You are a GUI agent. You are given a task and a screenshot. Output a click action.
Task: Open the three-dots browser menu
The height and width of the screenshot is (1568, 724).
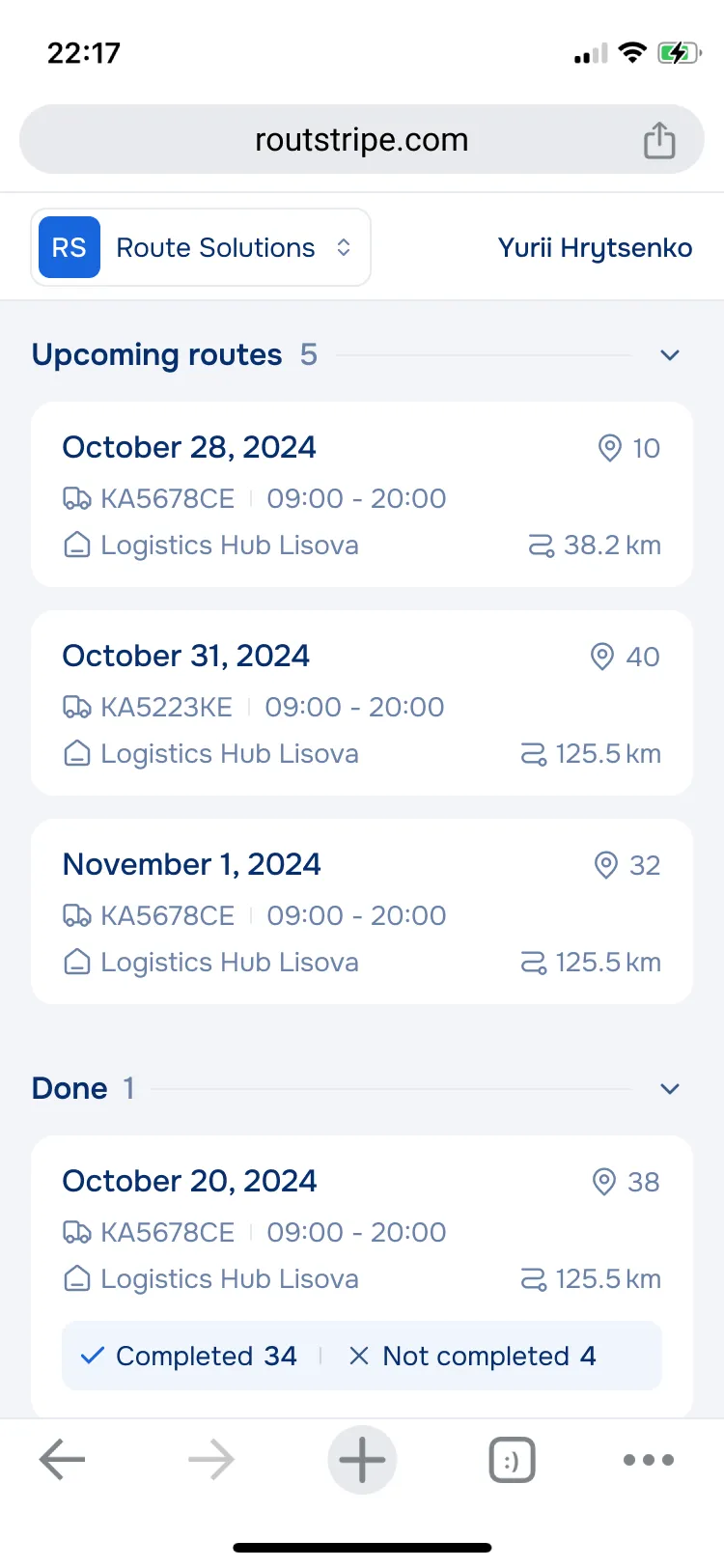pos(649,1460)
